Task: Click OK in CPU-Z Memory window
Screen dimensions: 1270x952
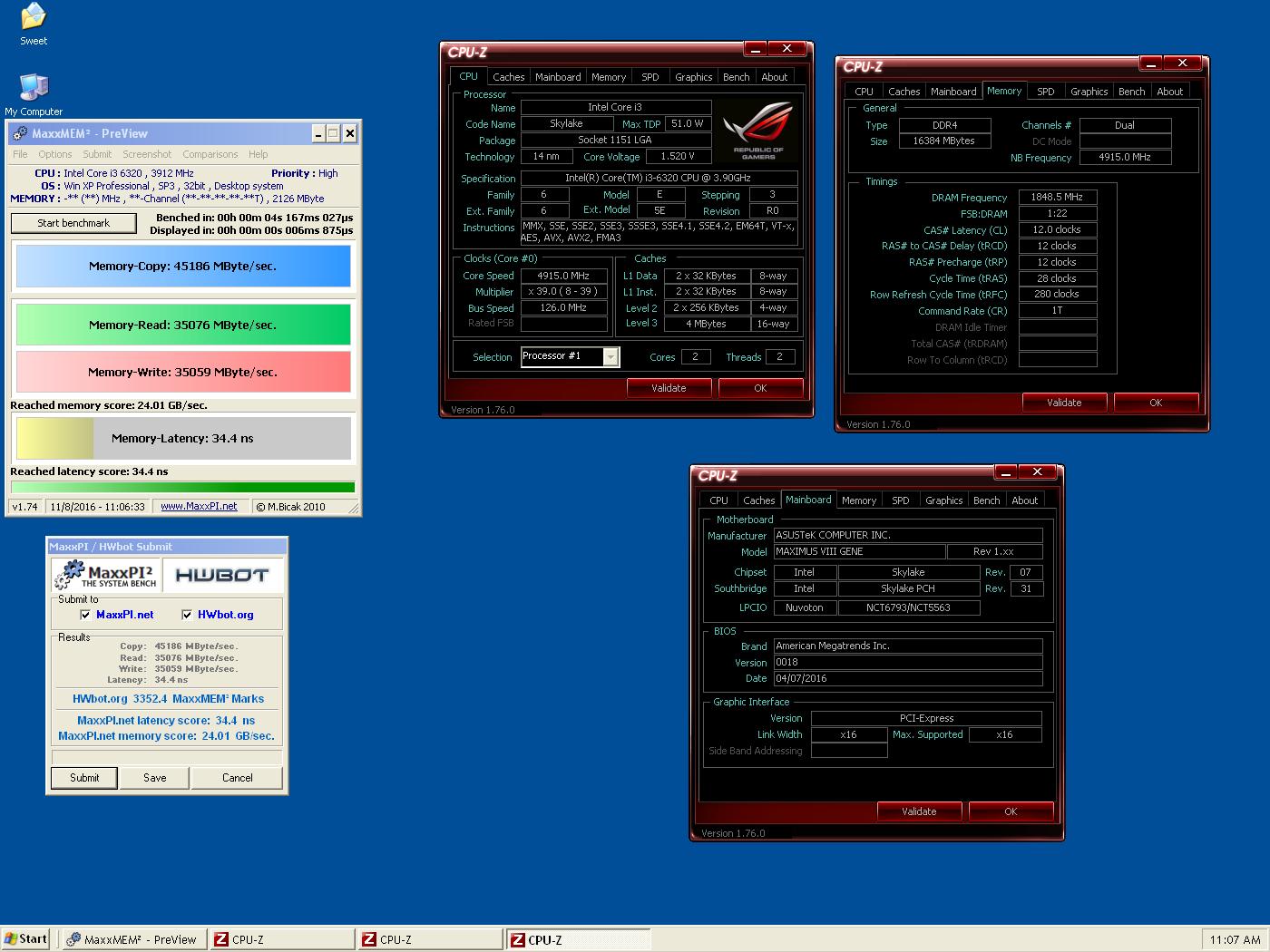Action: 1156,403
